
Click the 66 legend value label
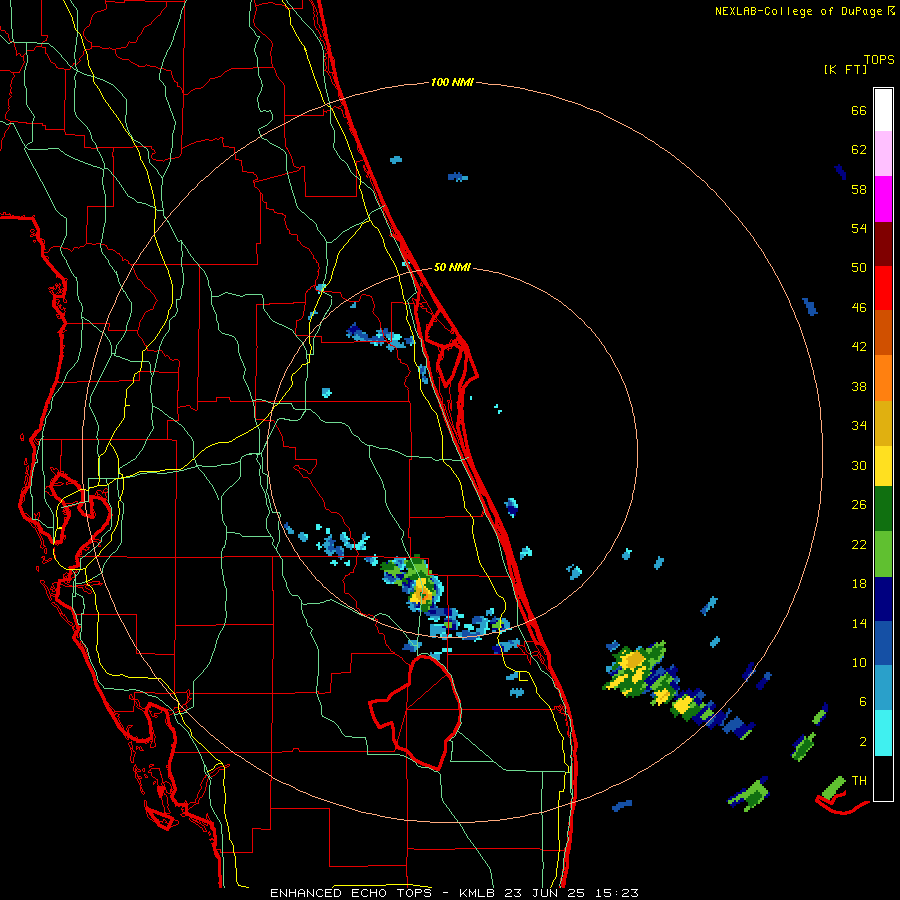(x=859, y=110)
